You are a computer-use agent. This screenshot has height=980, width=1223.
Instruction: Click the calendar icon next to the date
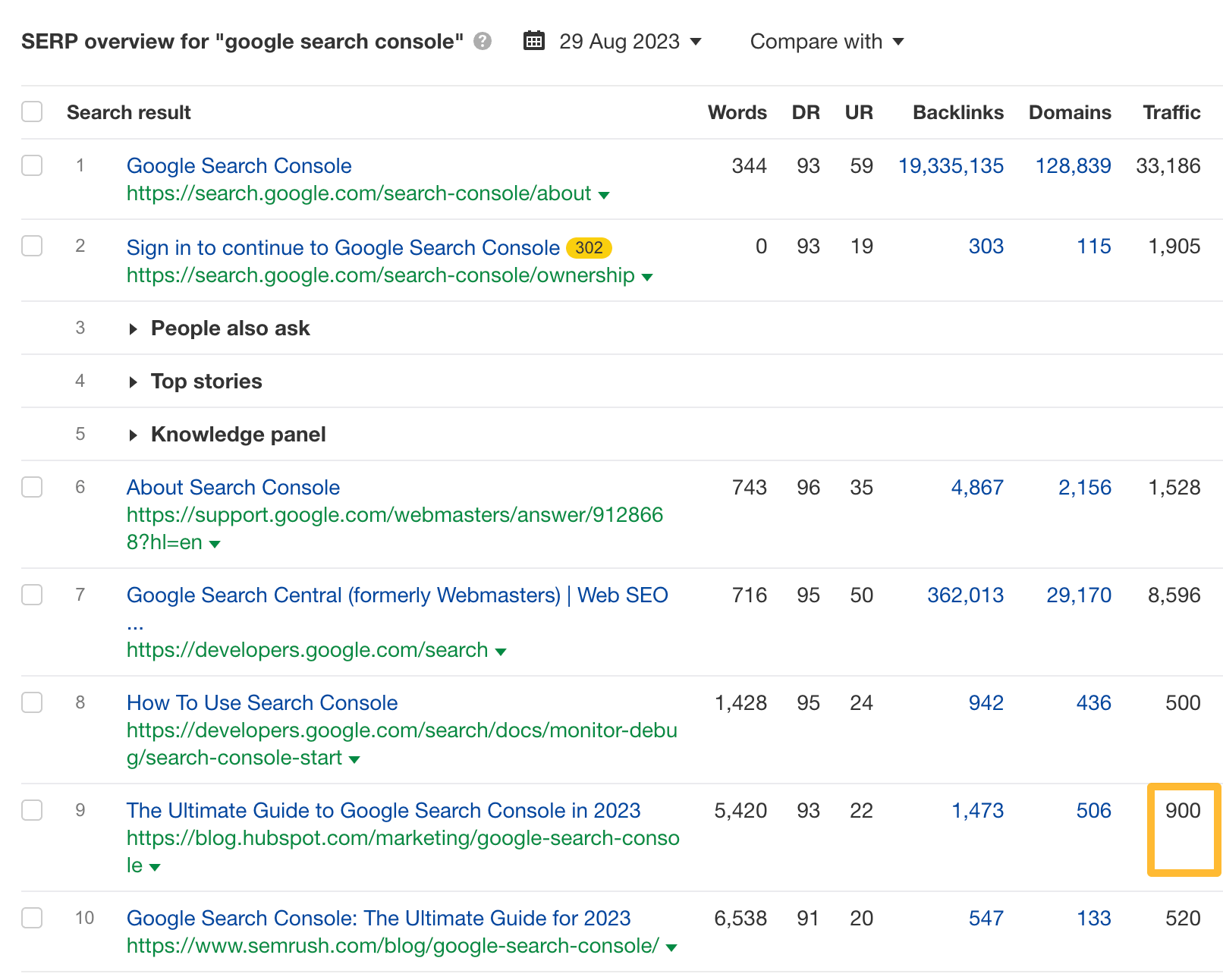pos(533,41)
